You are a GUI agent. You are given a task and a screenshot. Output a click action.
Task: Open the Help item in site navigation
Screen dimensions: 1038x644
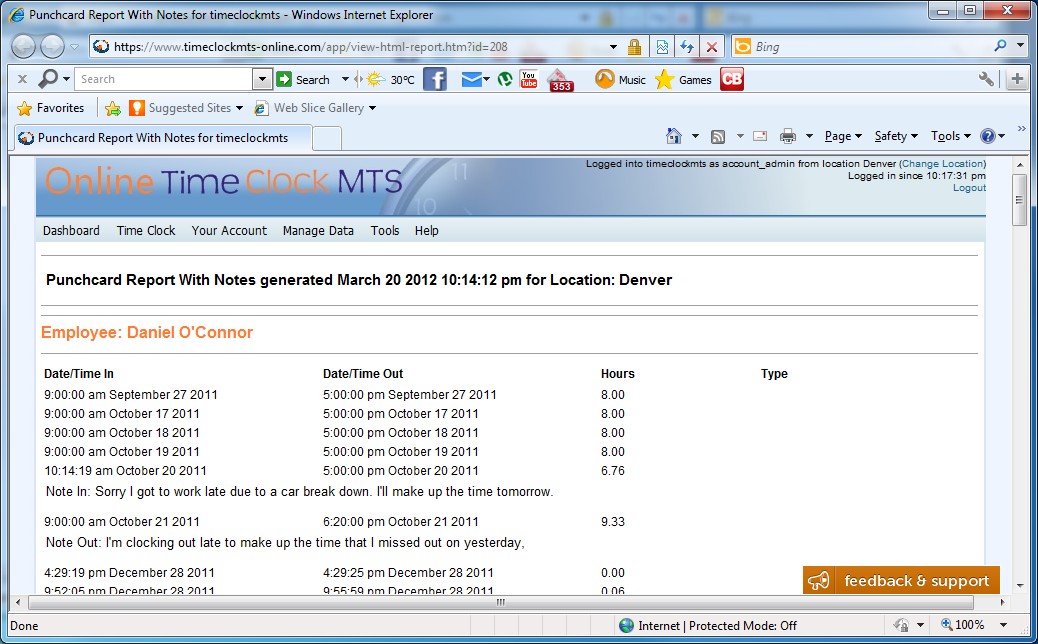pyautogui.click(x=426, y=231)
